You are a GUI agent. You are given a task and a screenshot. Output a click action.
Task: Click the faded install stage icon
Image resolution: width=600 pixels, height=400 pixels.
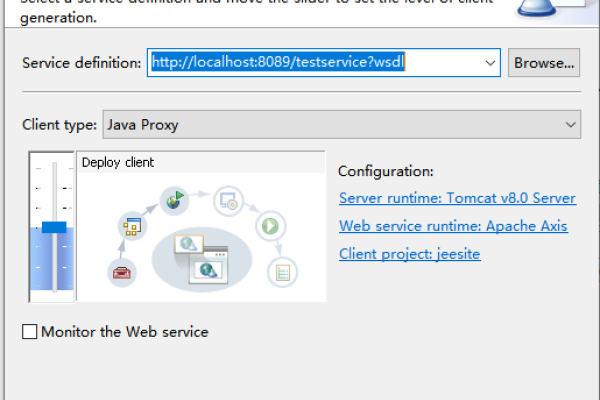pos(228,201)
